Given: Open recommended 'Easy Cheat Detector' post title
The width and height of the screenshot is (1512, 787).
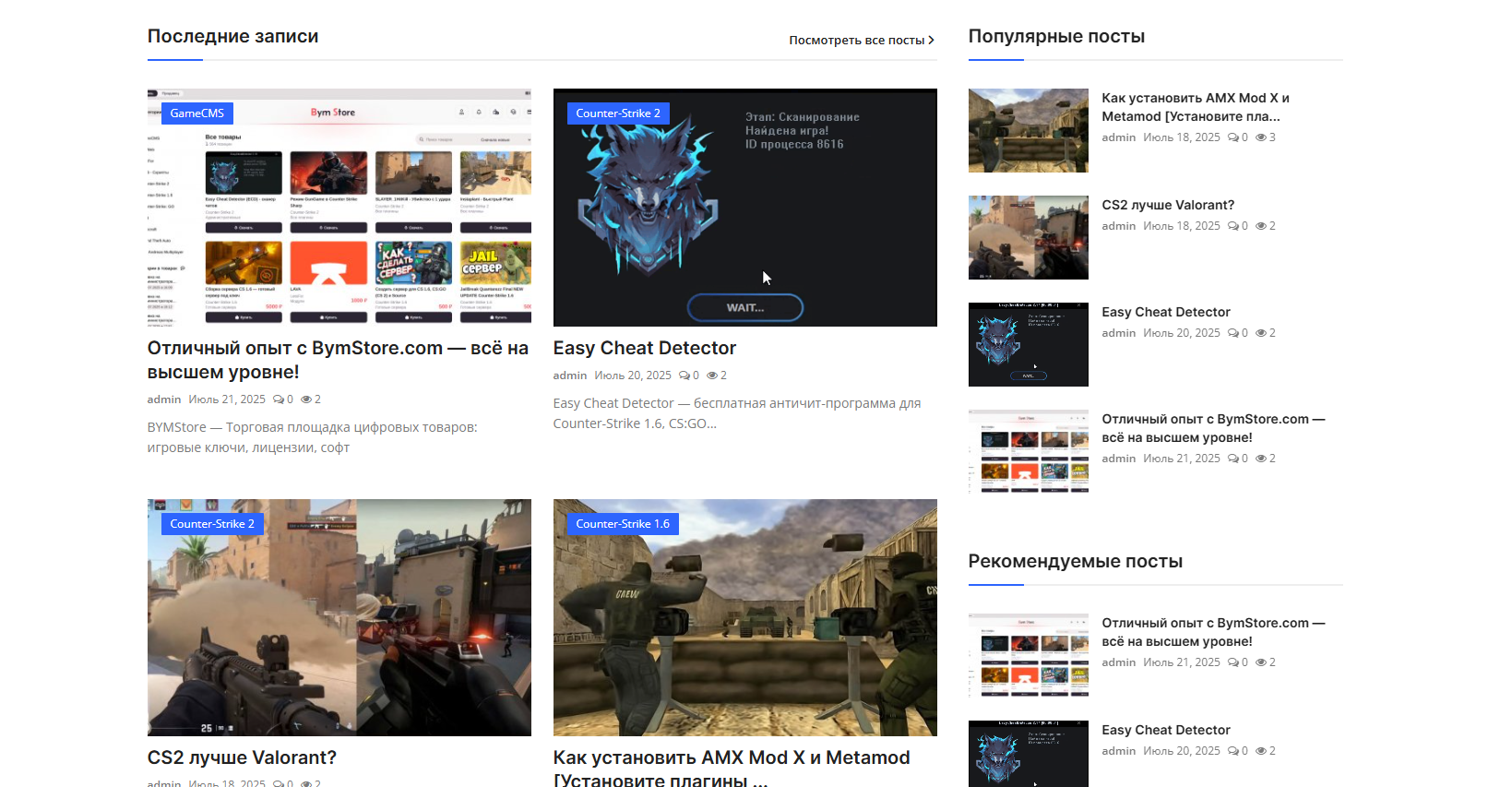Looking at the screenshot, I should click(1165, 730).
